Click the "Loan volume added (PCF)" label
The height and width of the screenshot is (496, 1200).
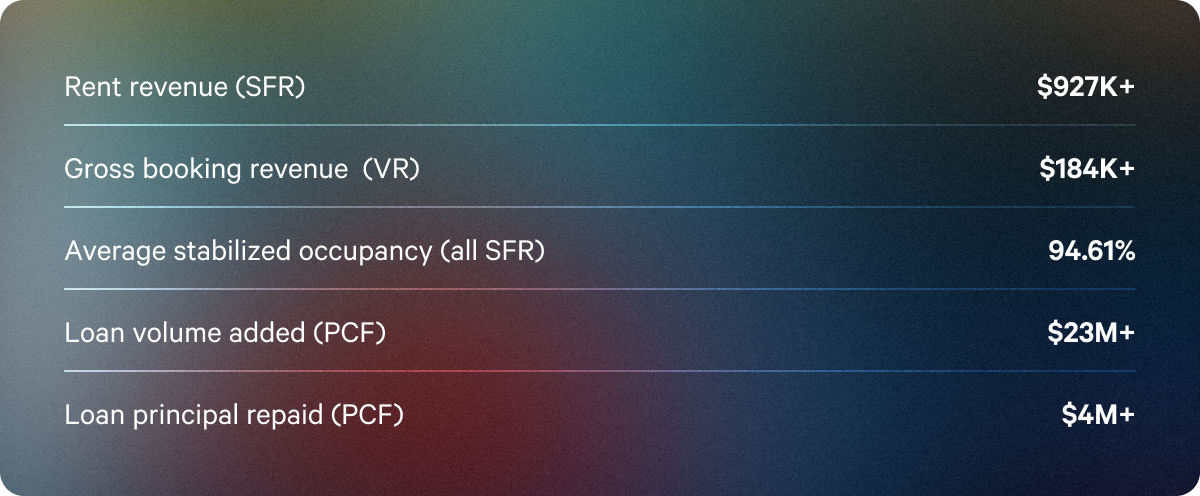tap(225, 334)
